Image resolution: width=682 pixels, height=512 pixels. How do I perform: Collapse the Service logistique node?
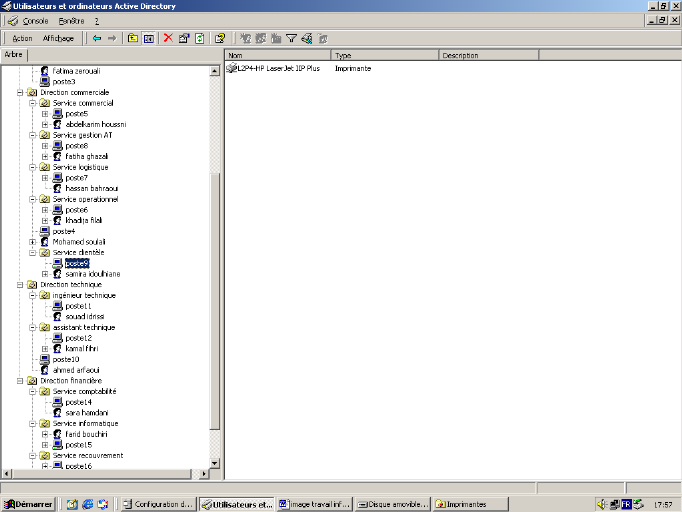(x=33, y=167)
